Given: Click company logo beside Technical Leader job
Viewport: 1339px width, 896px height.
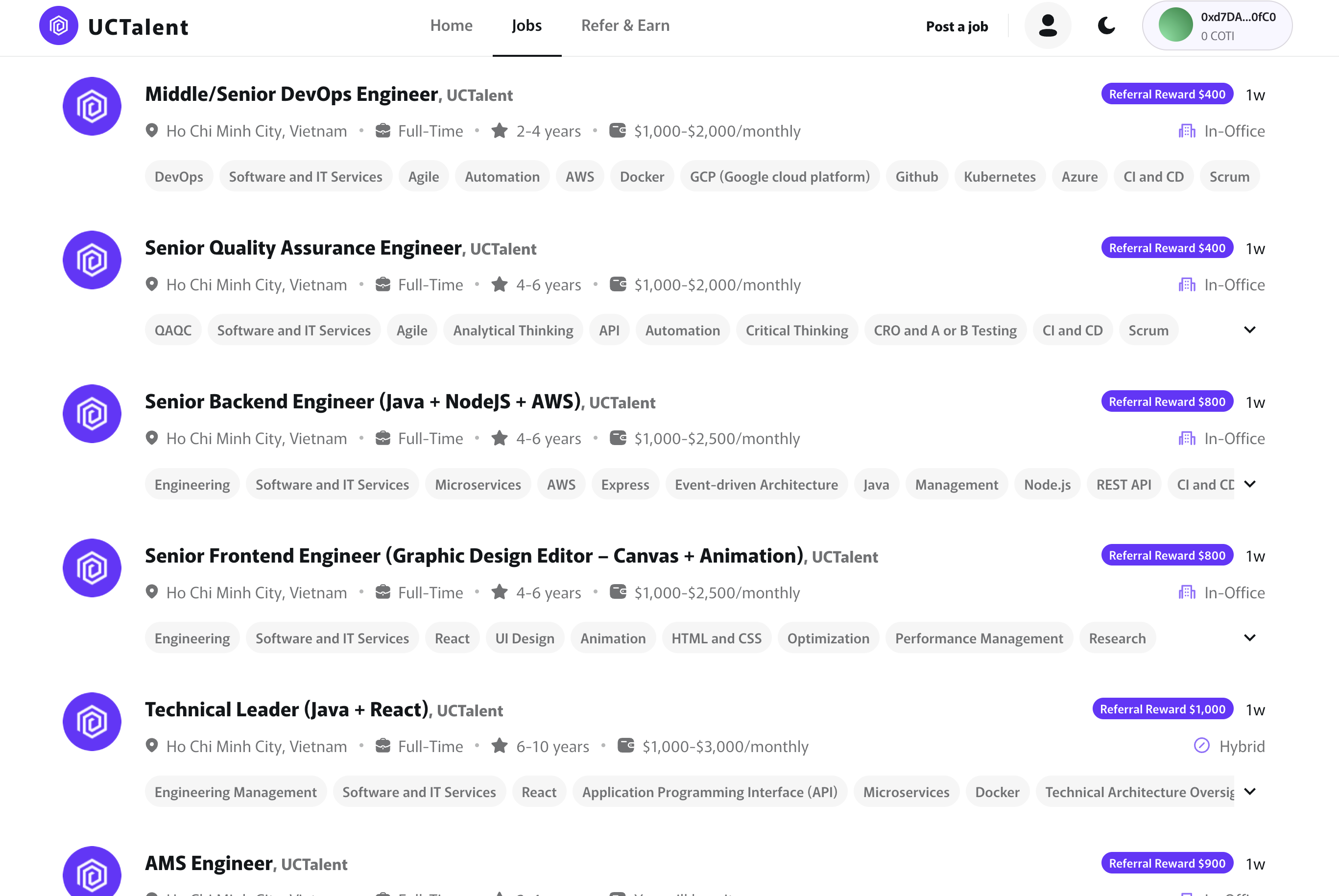Looking at the screenshot, I should point(92,722).
